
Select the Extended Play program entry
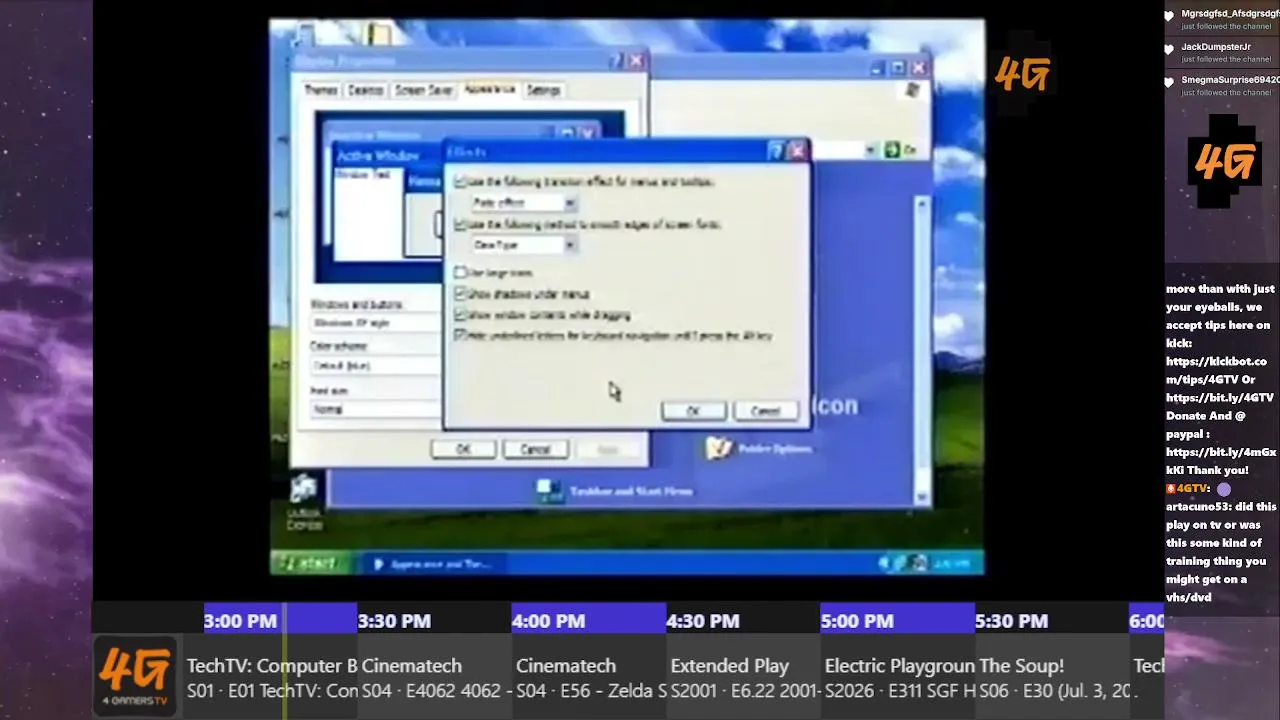[742, 677]
